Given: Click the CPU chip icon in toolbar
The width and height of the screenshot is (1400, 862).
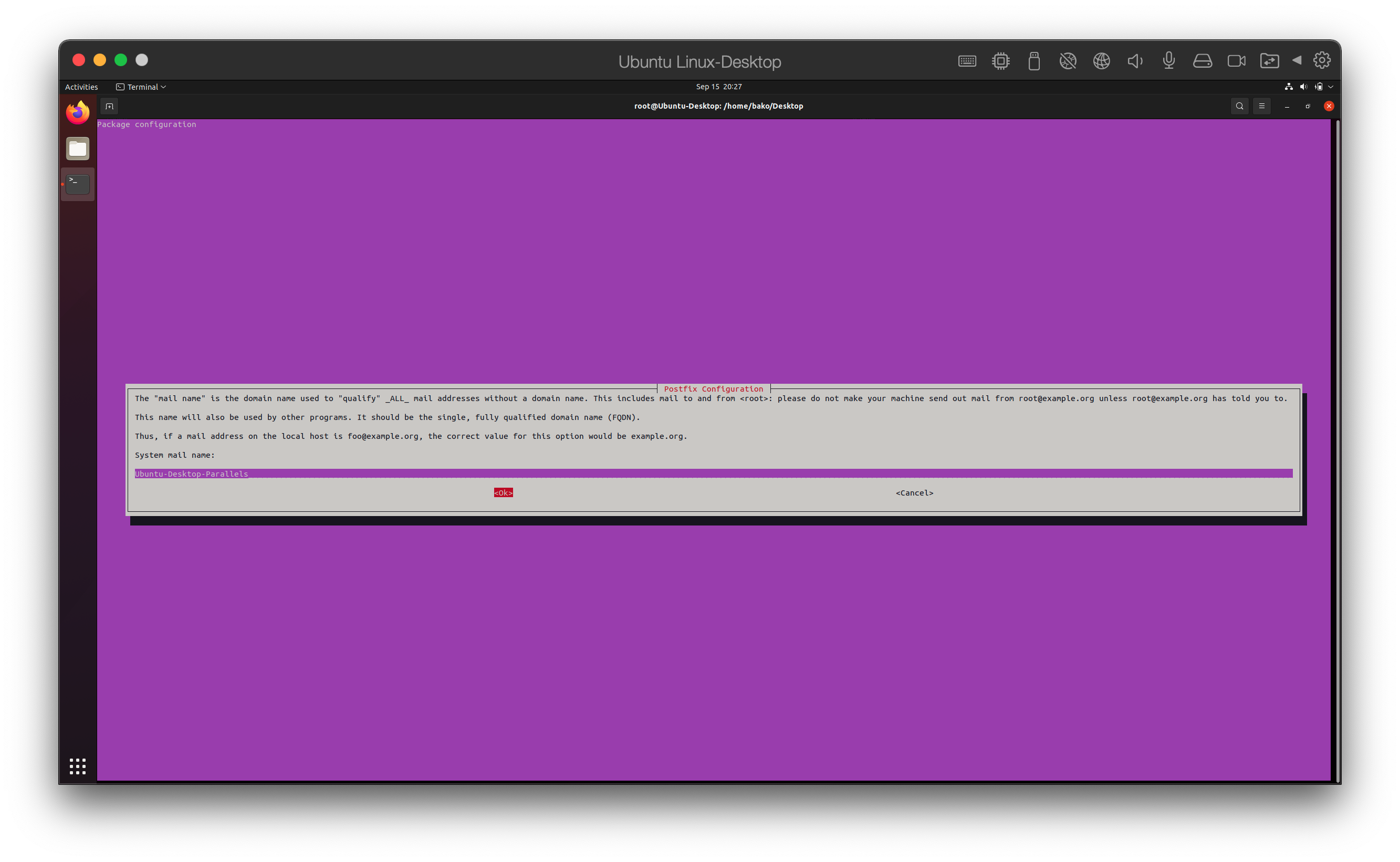Looking at the screenshot, I should pyautogui.click(x=1000, y=61).
